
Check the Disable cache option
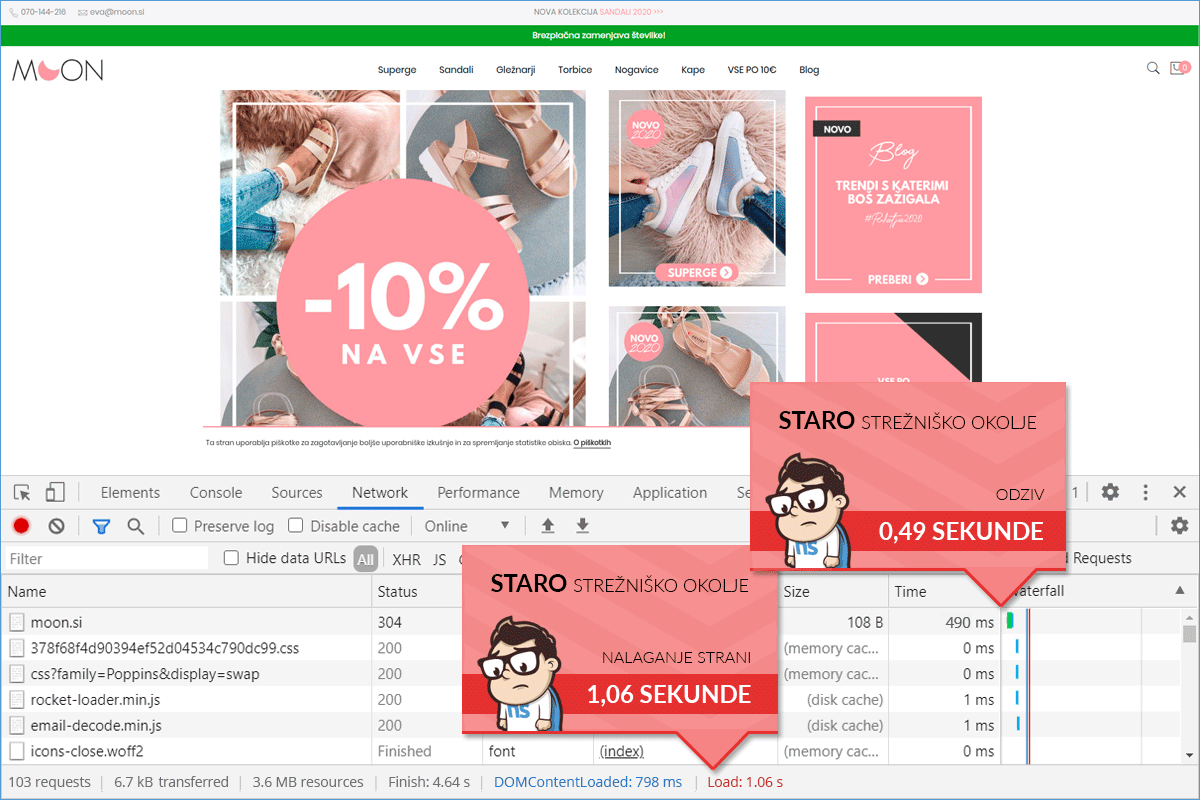[x=296, y=526]
